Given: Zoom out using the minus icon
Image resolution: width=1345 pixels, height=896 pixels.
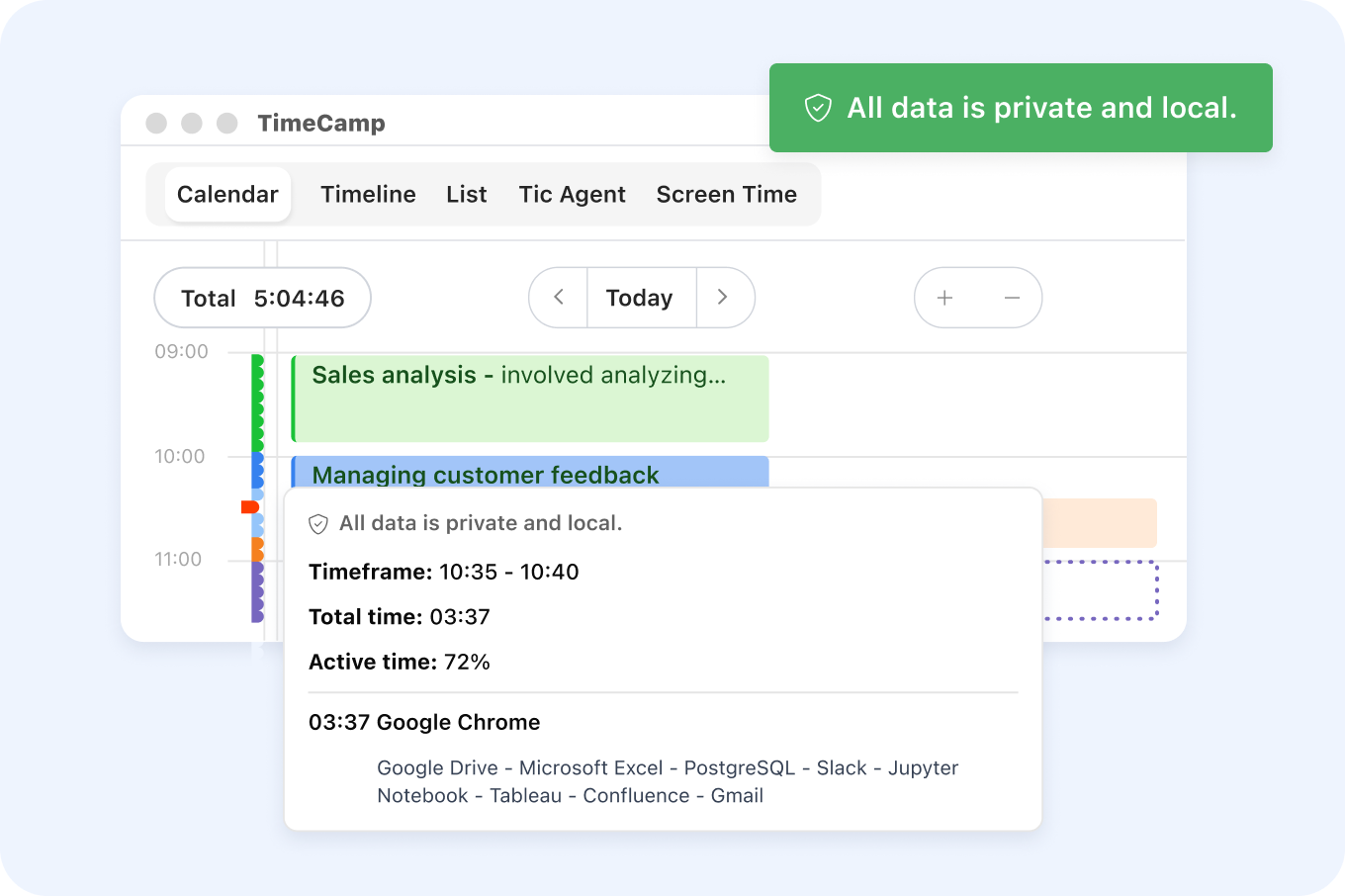Looking at the screenshot, I should (1011, 298).
